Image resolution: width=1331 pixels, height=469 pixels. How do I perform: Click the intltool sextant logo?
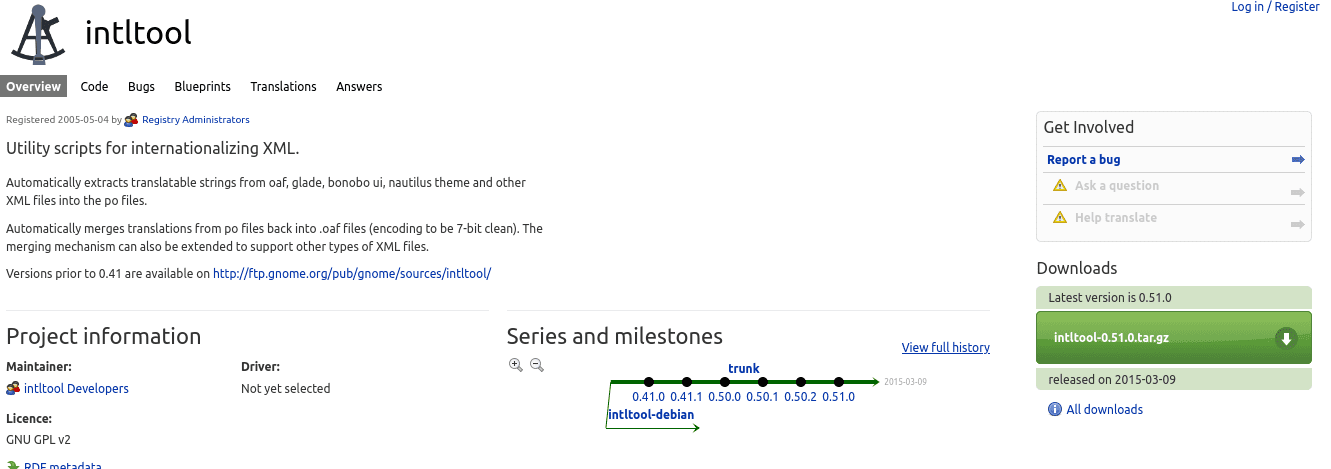pos(39,33)
